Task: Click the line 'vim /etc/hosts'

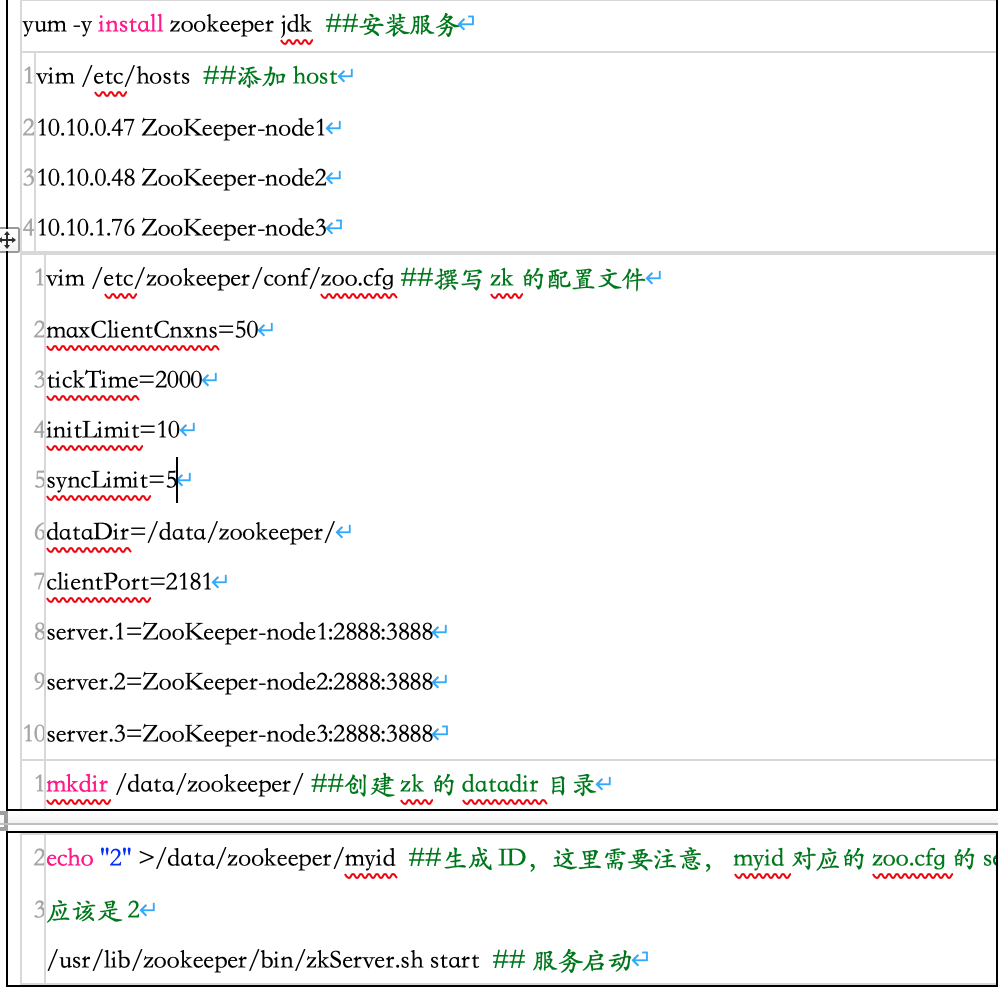Action: [113, 76]
